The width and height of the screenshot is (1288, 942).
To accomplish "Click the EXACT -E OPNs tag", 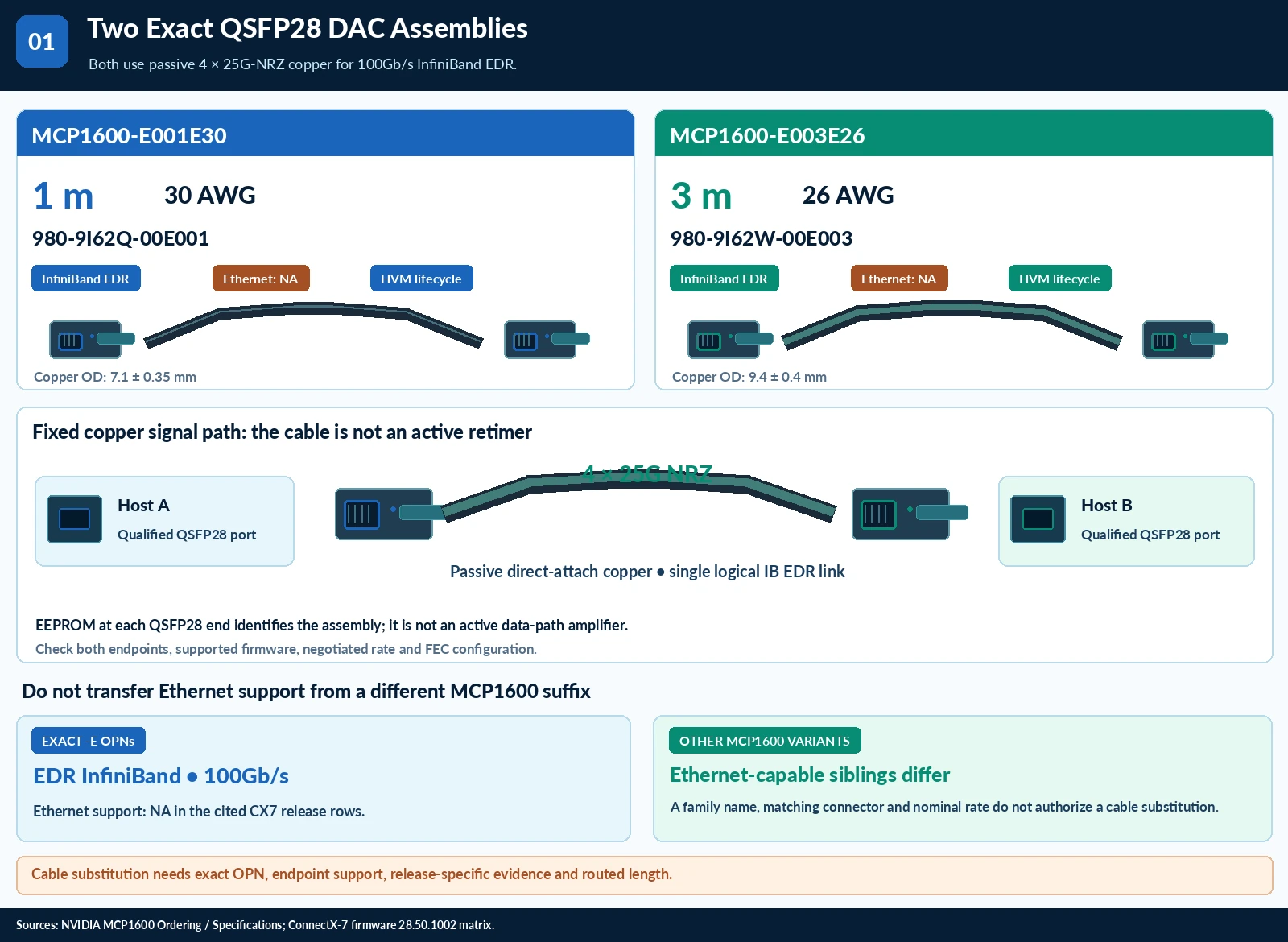I will pyautogui.click(x=89, y=741).
